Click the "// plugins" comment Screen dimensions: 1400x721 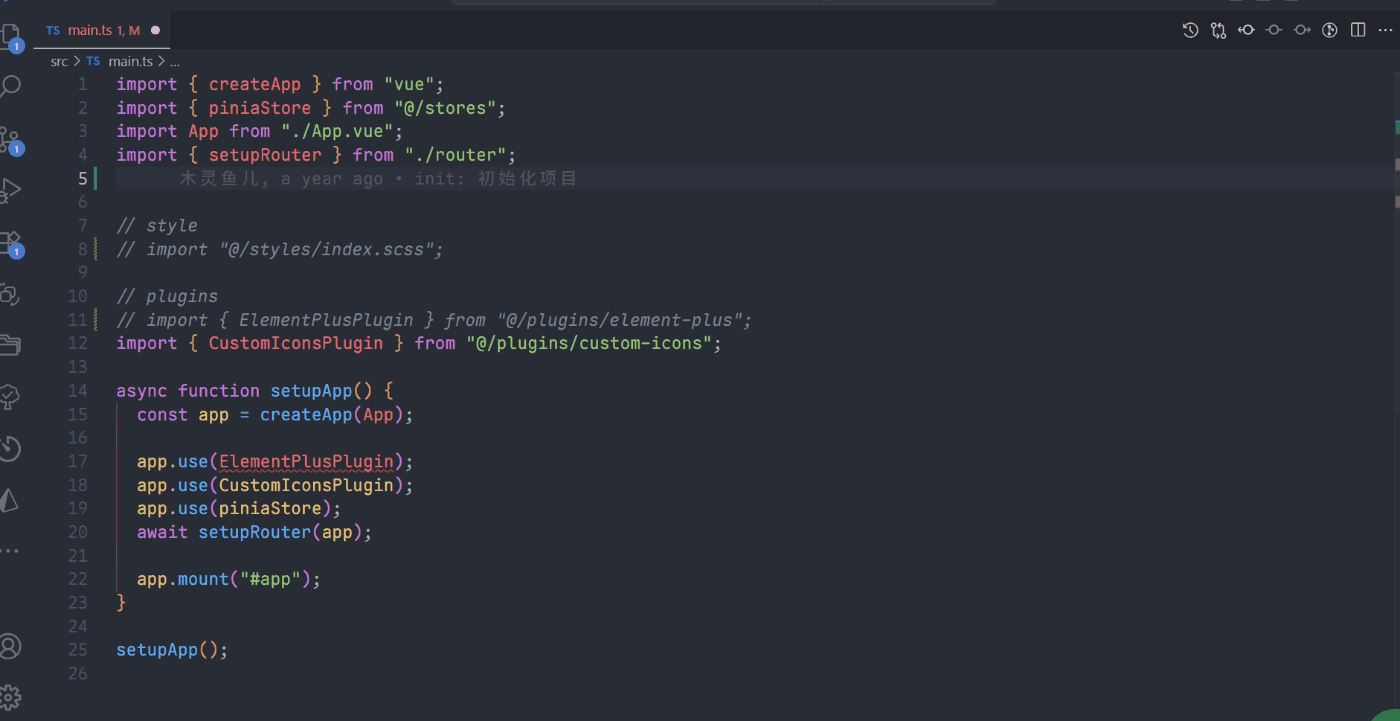(x=167, y=297)
